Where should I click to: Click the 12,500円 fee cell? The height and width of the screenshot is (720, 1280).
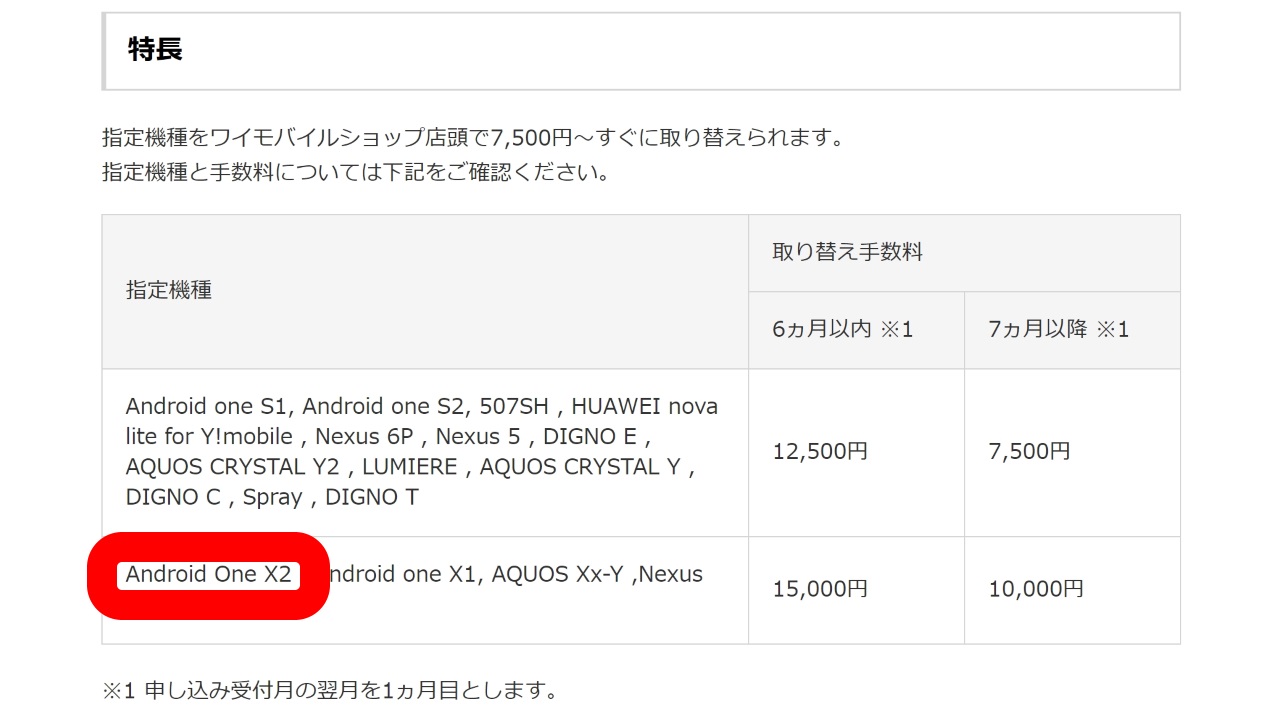pyautogui.click(x=819, y=452)
